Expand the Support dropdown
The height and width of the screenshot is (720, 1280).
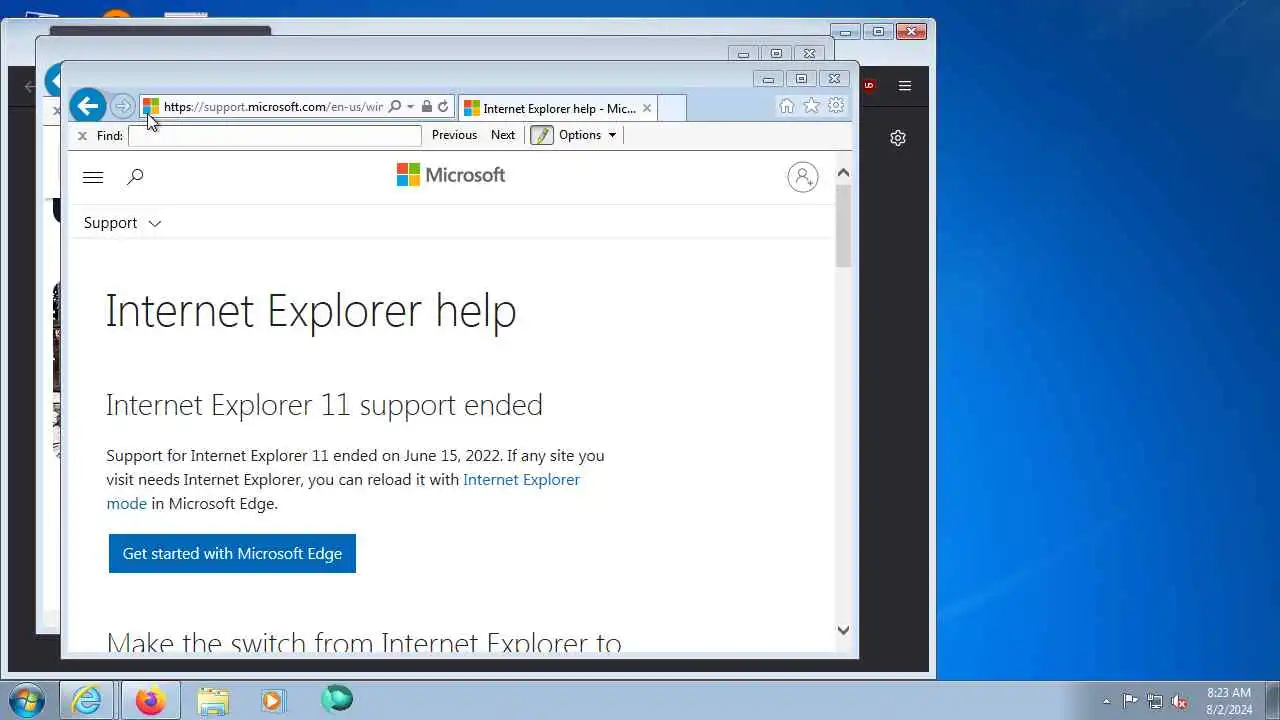click(122, 223)
